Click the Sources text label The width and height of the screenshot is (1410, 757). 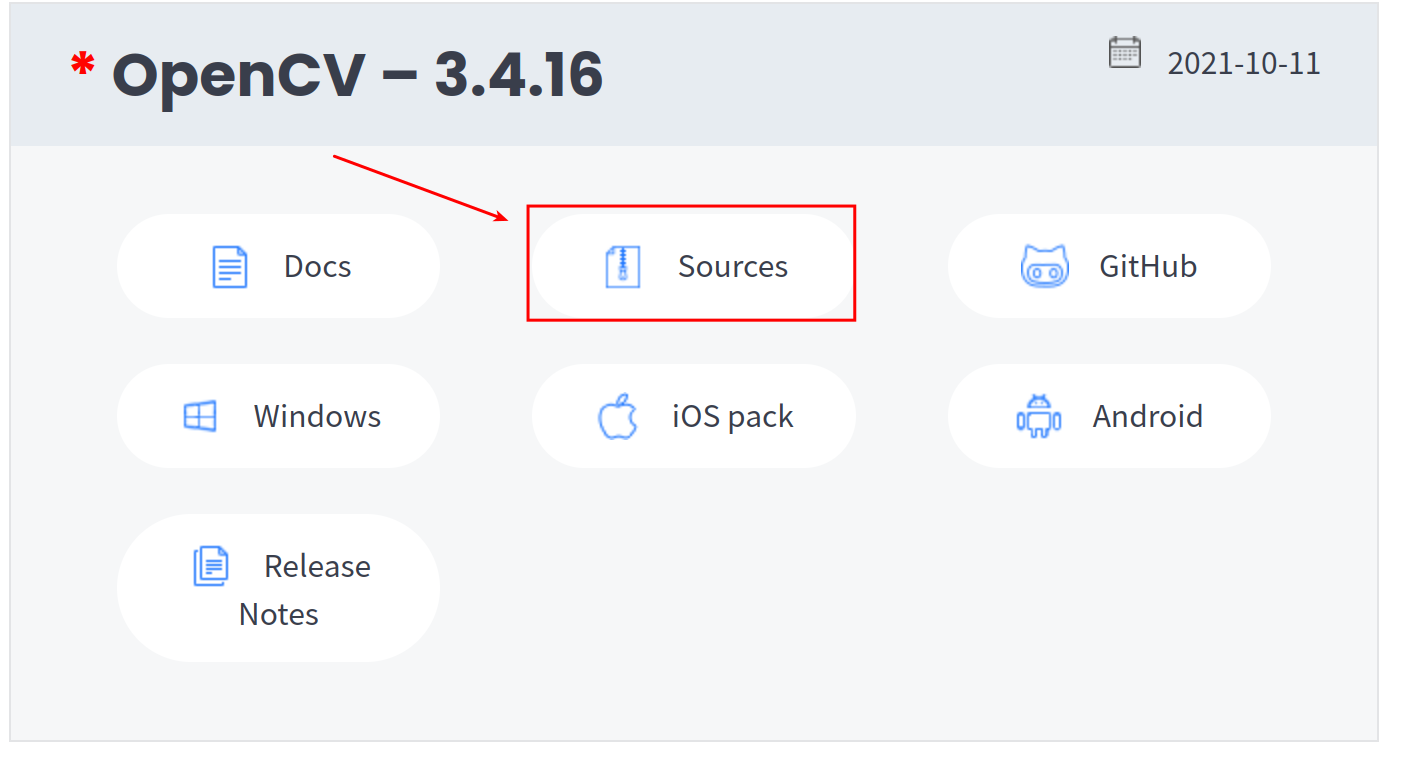point(732,267)
